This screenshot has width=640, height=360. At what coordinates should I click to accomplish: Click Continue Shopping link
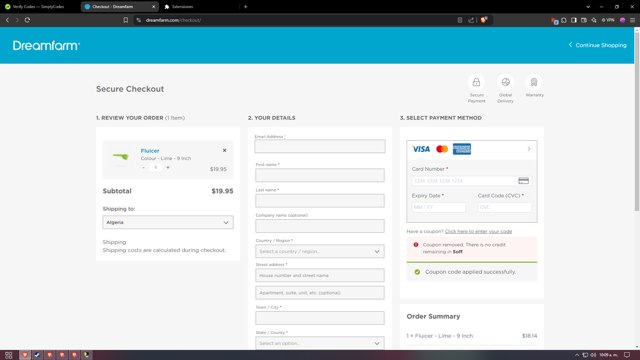tap(598, 45)
